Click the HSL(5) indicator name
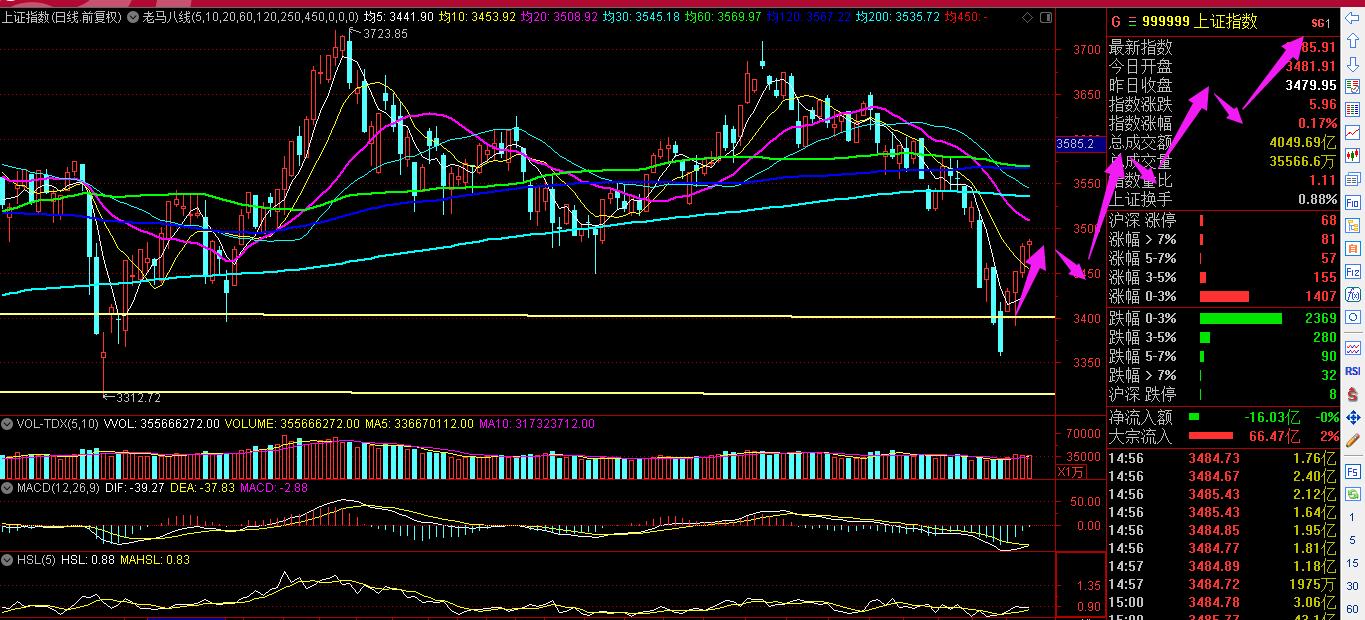 36,560
